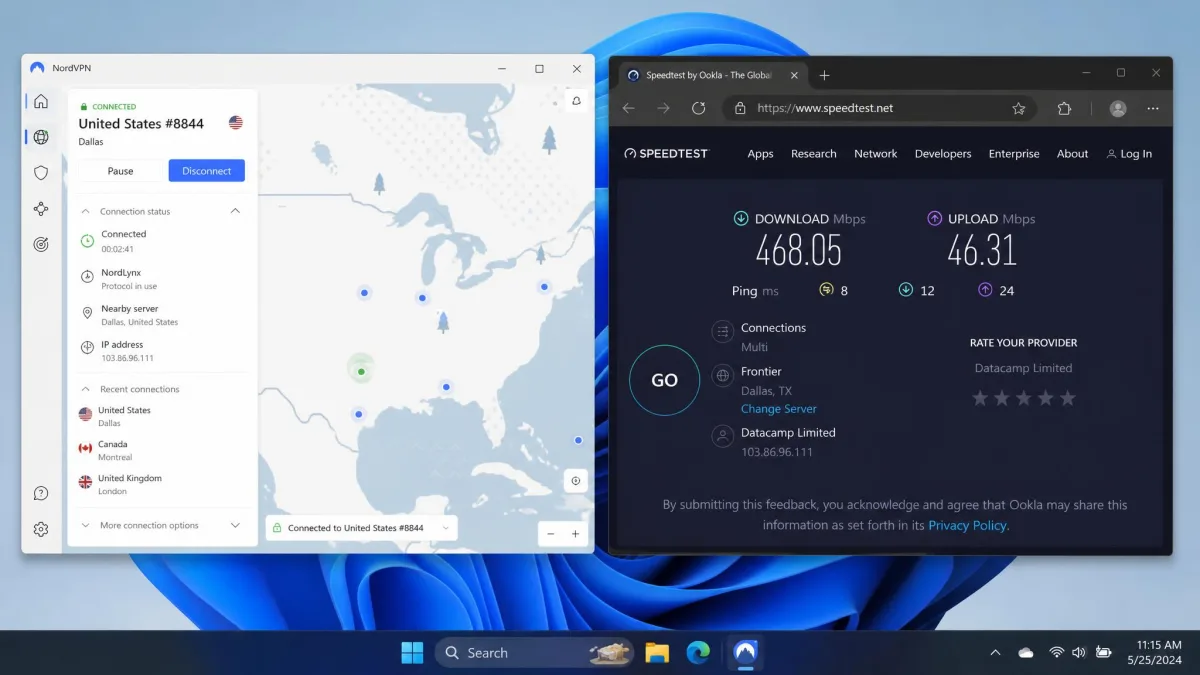Open the help question mark icon in NordVPN
The width and height of the screenshot is (1200, 675).
pos(41,493)
